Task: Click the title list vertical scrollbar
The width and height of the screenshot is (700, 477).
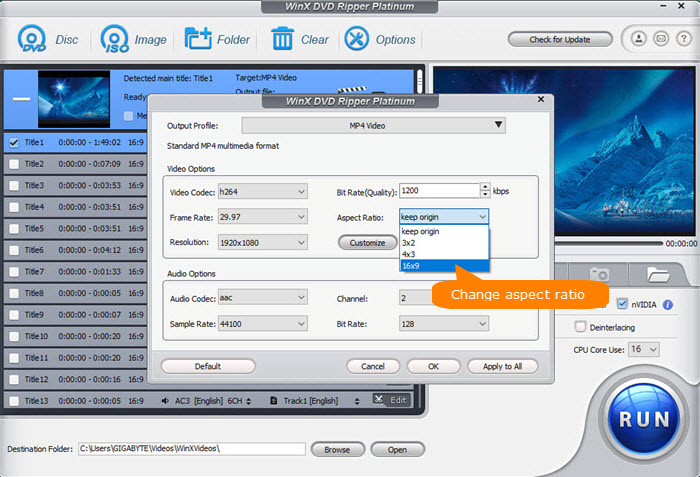Action: [x=419, y=81]
